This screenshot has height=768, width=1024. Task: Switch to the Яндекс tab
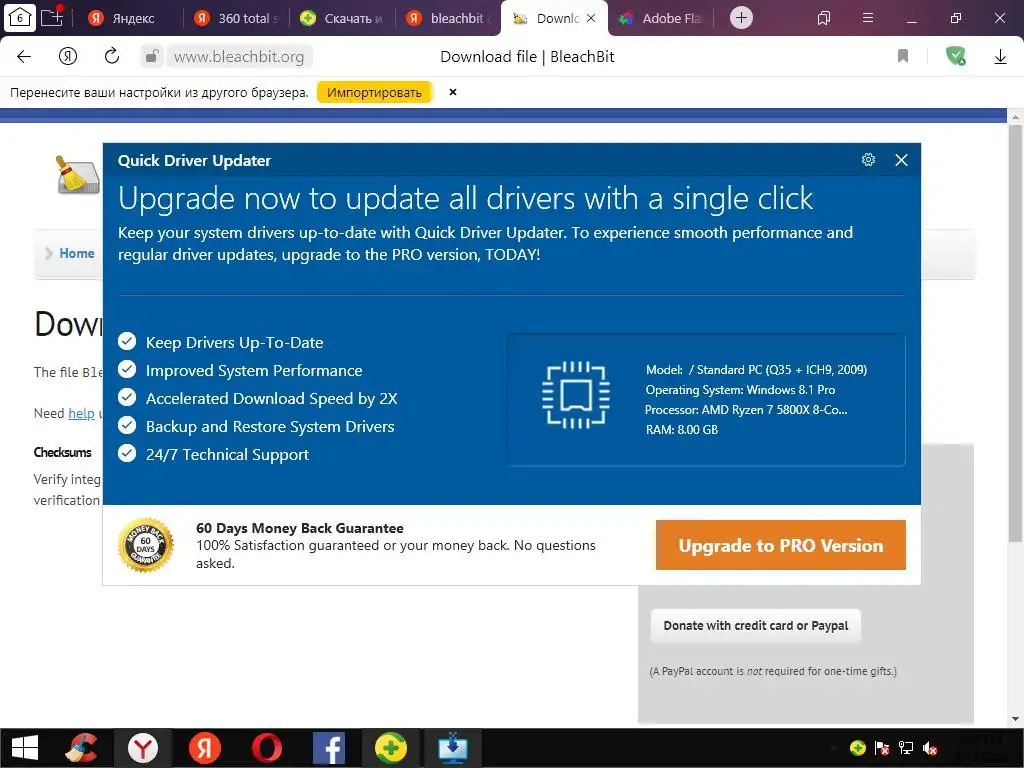[x=122, y=18]
